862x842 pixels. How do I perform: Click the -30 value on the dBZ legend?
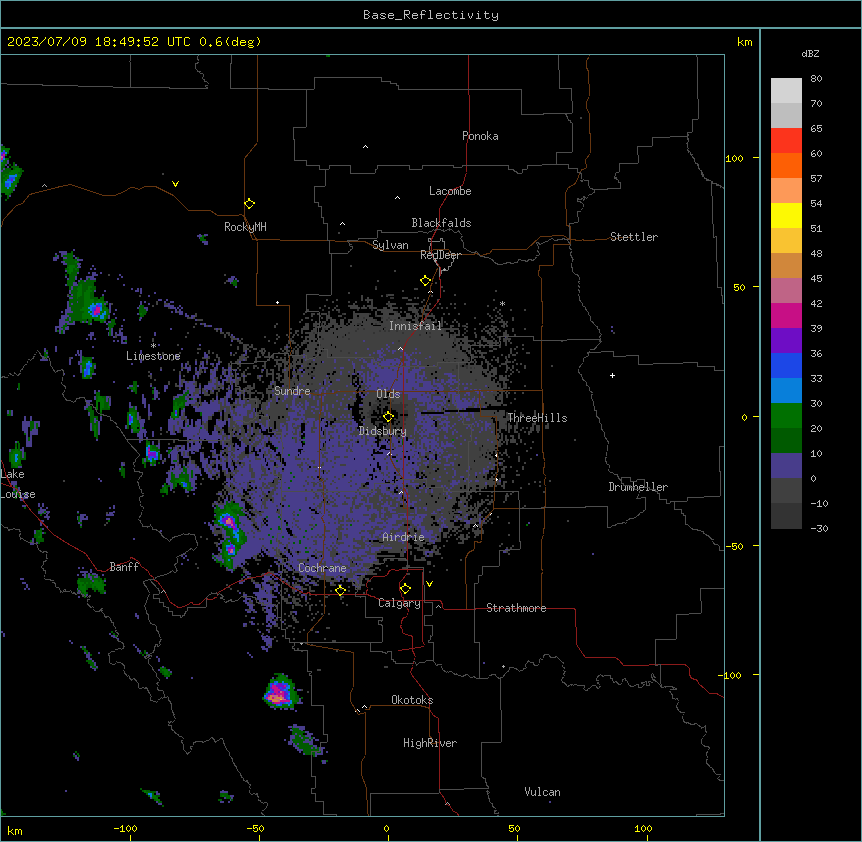(x=819, y=529)
